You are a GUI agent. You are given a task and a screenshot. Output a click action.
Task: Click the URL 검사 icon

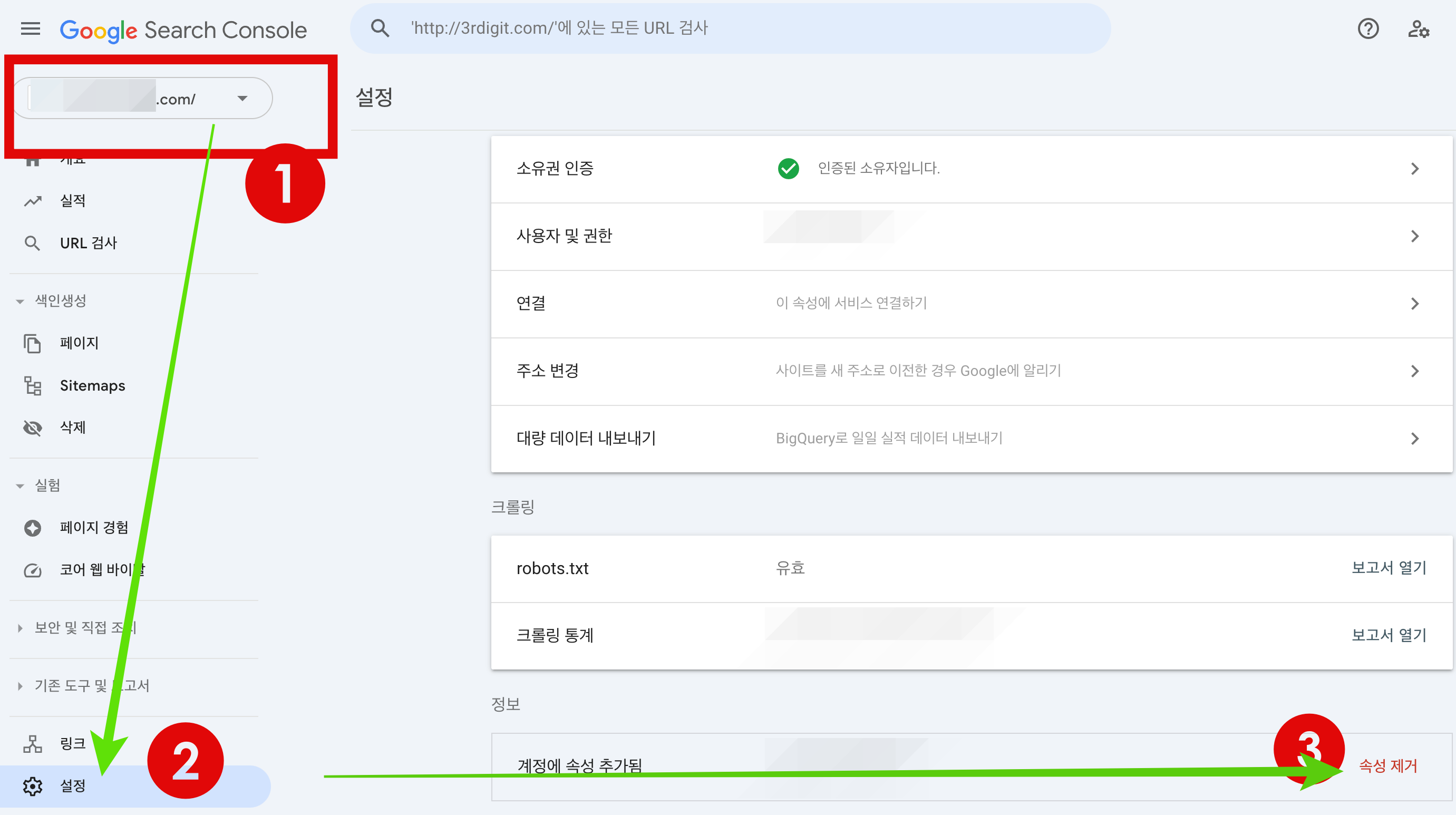click(32, 242)
